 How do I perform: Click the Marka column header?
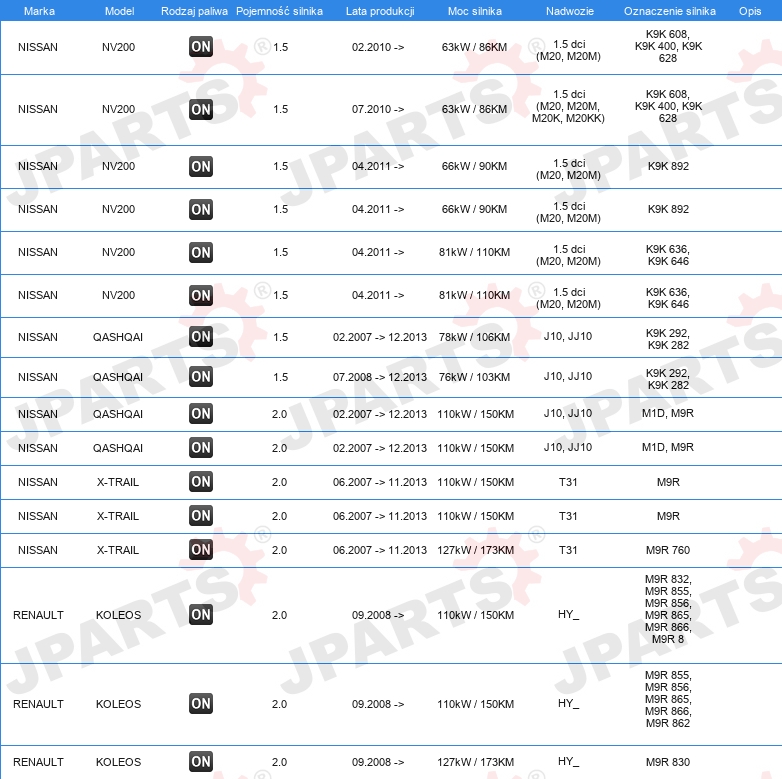(x=39, y=11)
